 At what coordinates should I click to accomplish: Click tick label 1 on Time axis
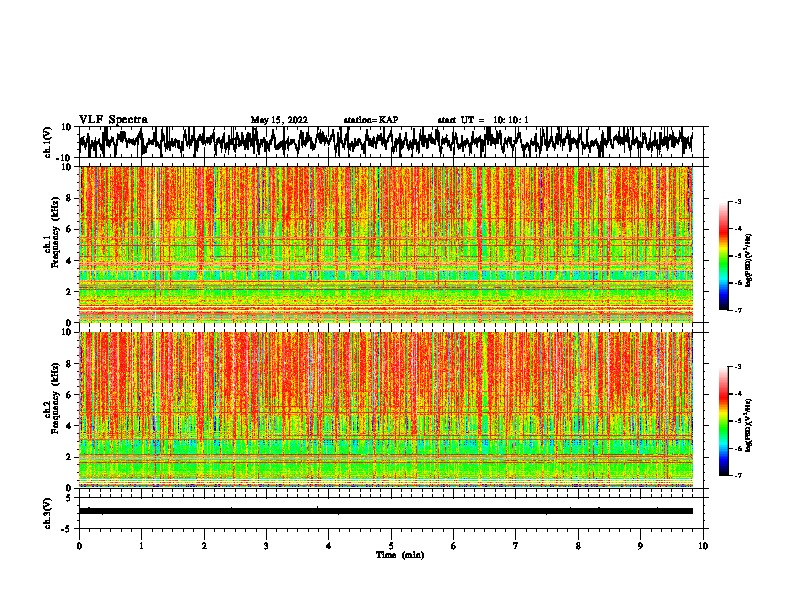click(141, 546)
